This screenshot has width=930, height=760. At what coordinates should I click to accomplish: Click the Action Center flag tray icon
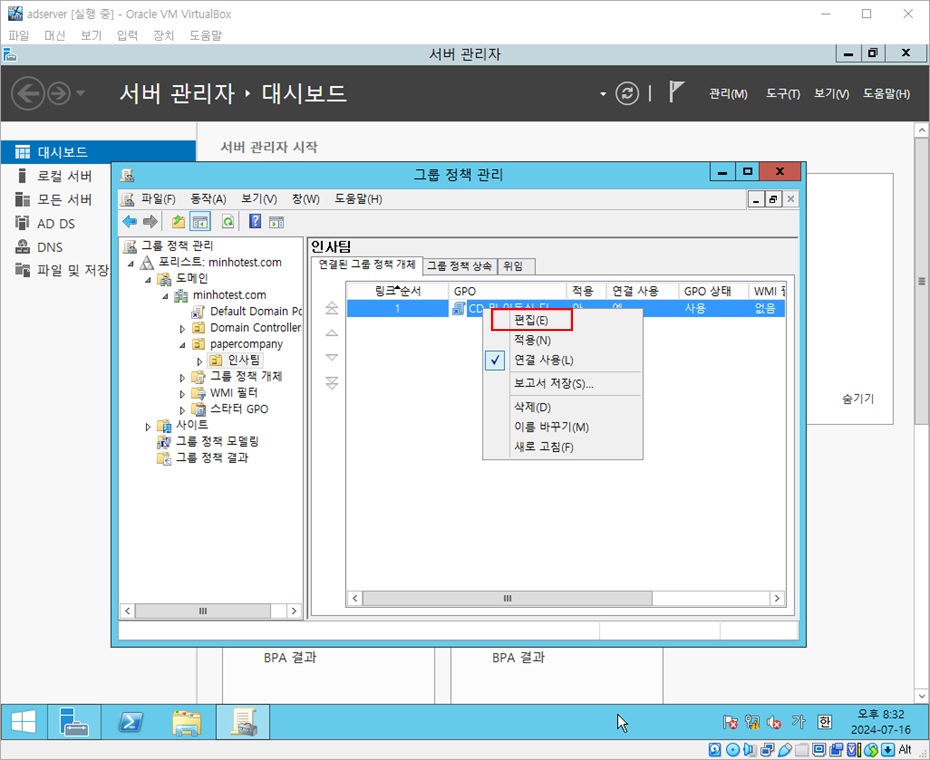pyautogui.click(x=730, y=722)
